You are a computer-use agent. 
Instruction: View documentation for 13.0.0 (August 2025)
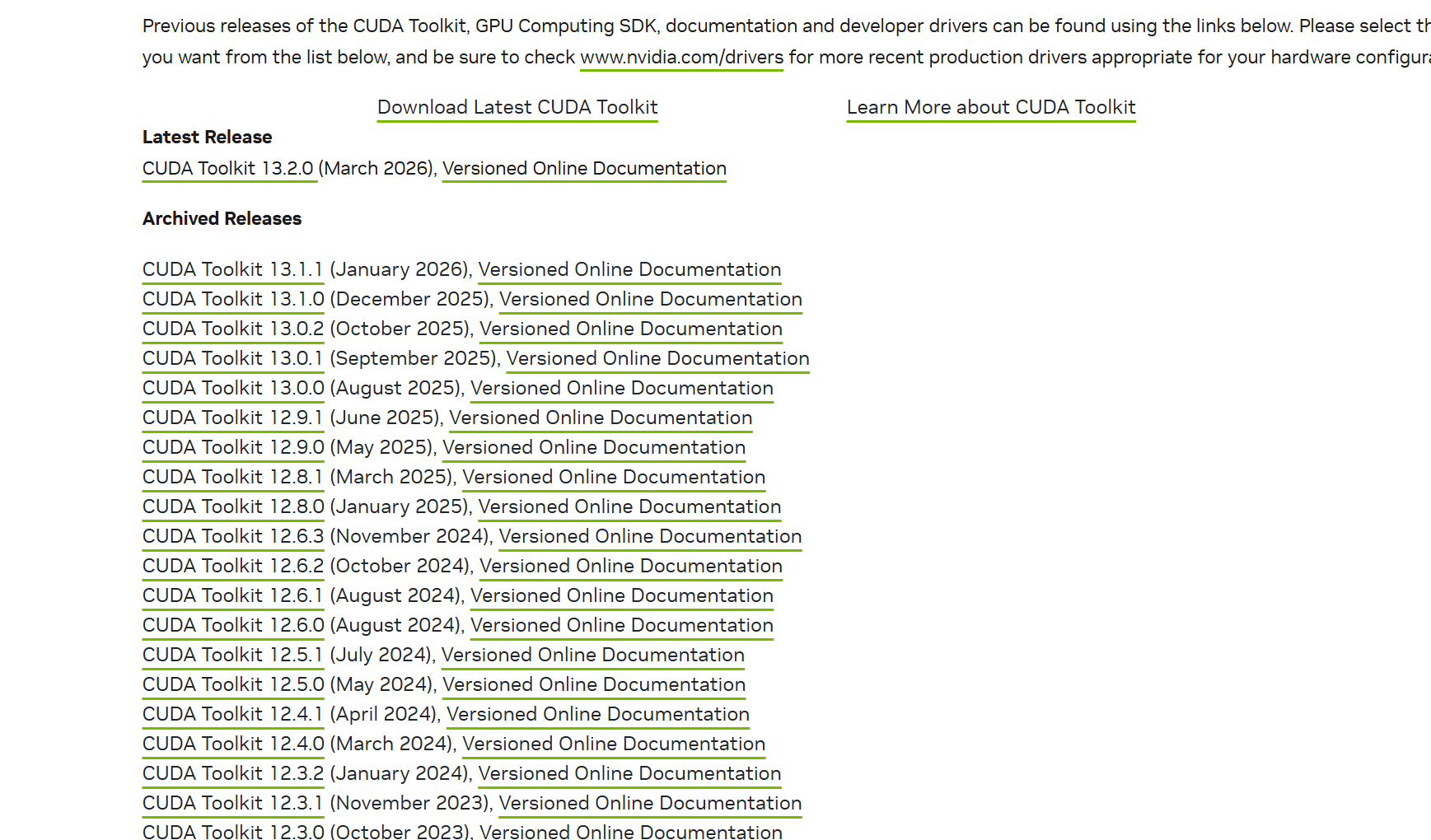(622, 389)
